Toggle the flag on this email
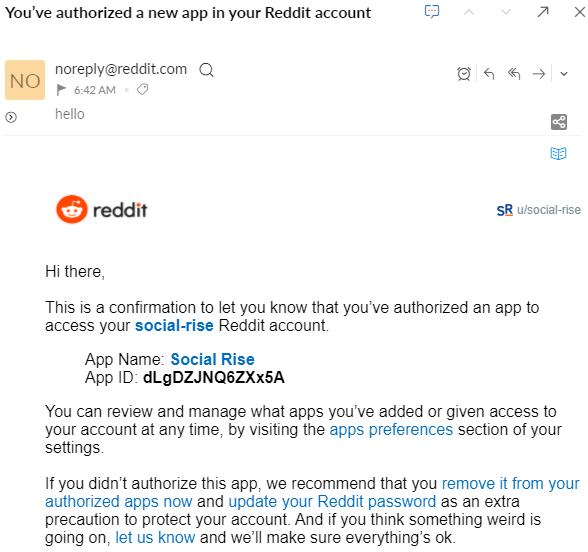The image size is (588, 552). [61, 90]
